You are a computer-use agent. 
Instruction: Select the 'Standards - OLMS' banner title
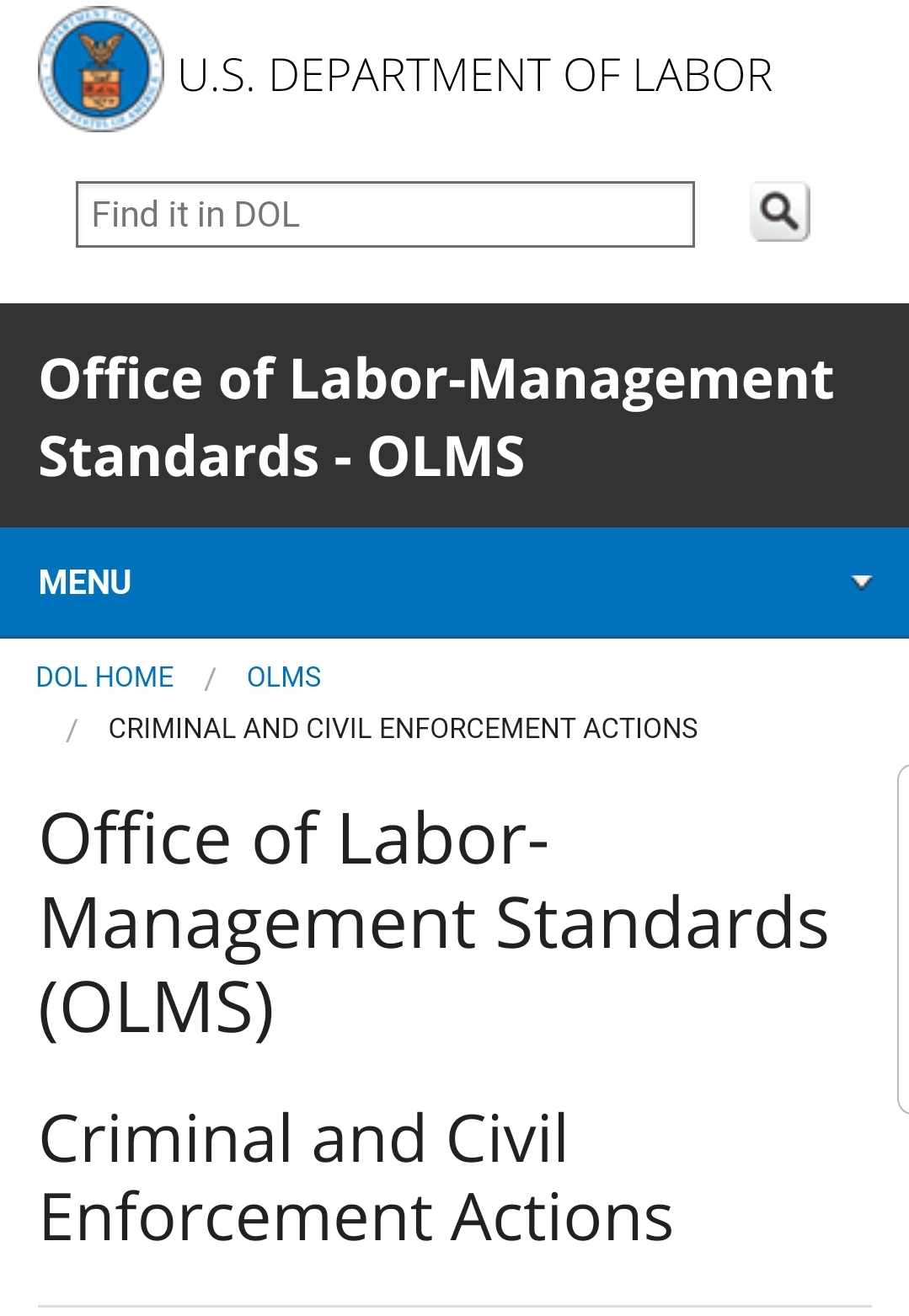281,456
